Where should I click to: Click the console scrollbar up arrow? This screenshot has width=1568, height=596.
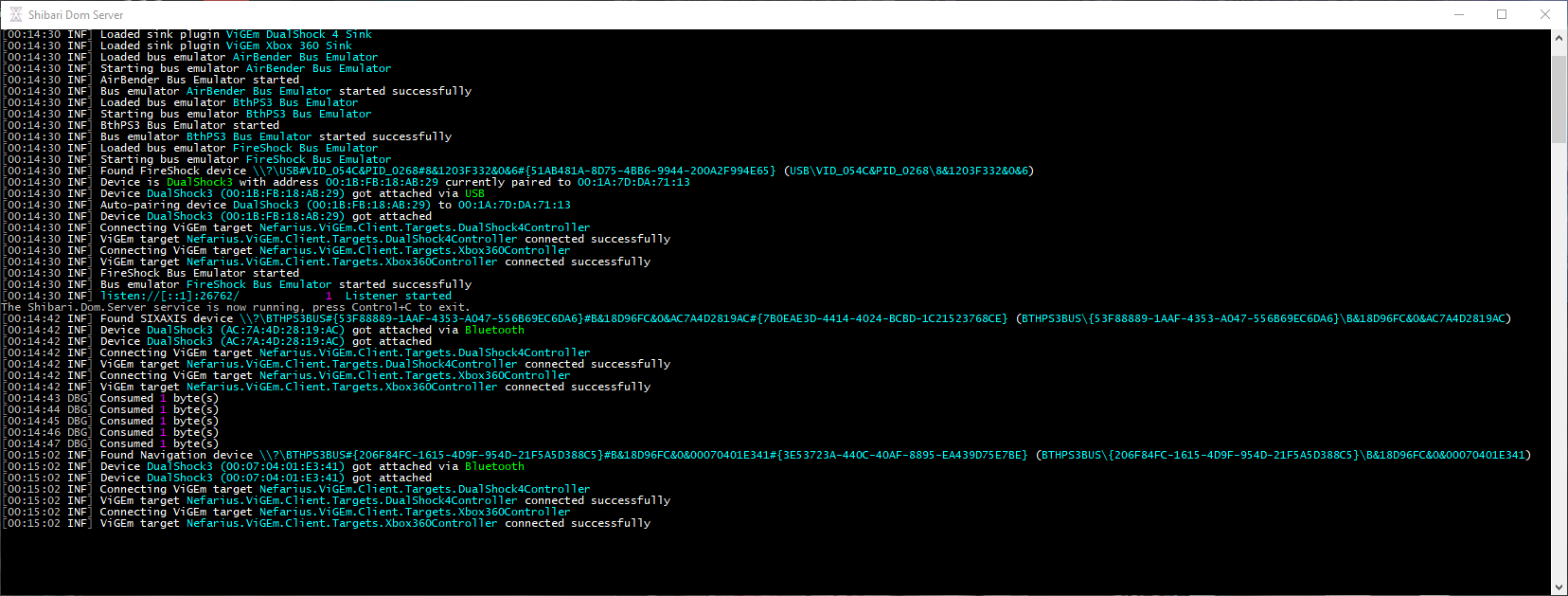(x=1559, y=38)
